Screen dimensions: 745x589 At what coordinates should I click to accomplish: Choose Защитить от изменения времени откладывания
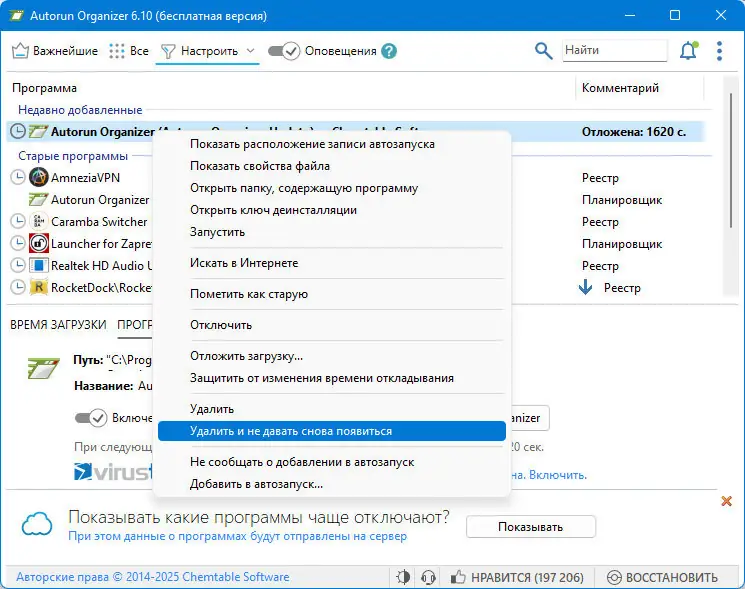coord(332,378)
